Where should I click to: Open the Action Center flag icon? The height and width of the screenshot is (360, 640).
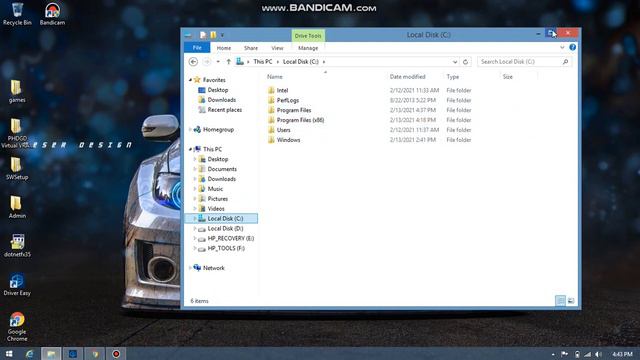click(564, 354)
